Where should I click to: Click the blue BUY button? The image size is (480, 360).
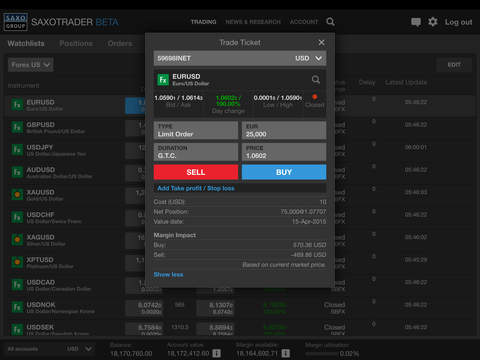284,172
